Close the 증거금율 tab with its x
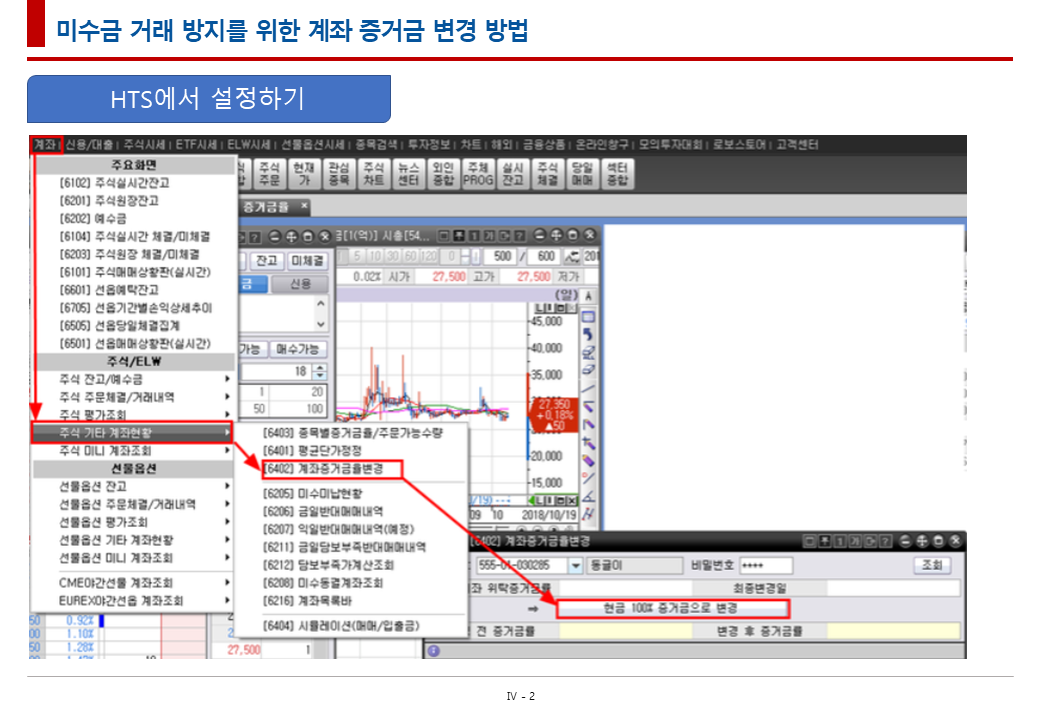1040x720 pixels. click(x=304, y=206)
